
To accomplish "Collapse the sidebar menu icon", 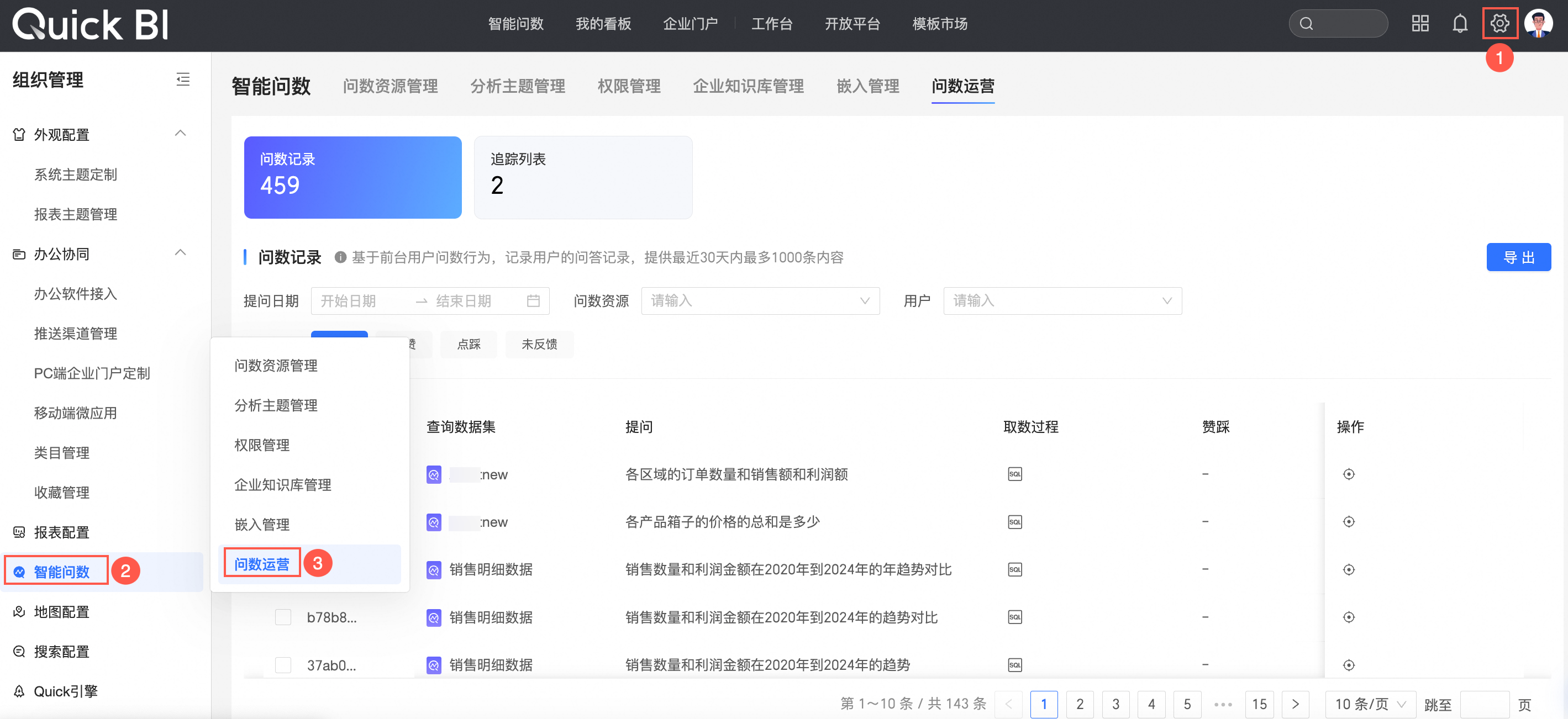I will coord(183,80).
